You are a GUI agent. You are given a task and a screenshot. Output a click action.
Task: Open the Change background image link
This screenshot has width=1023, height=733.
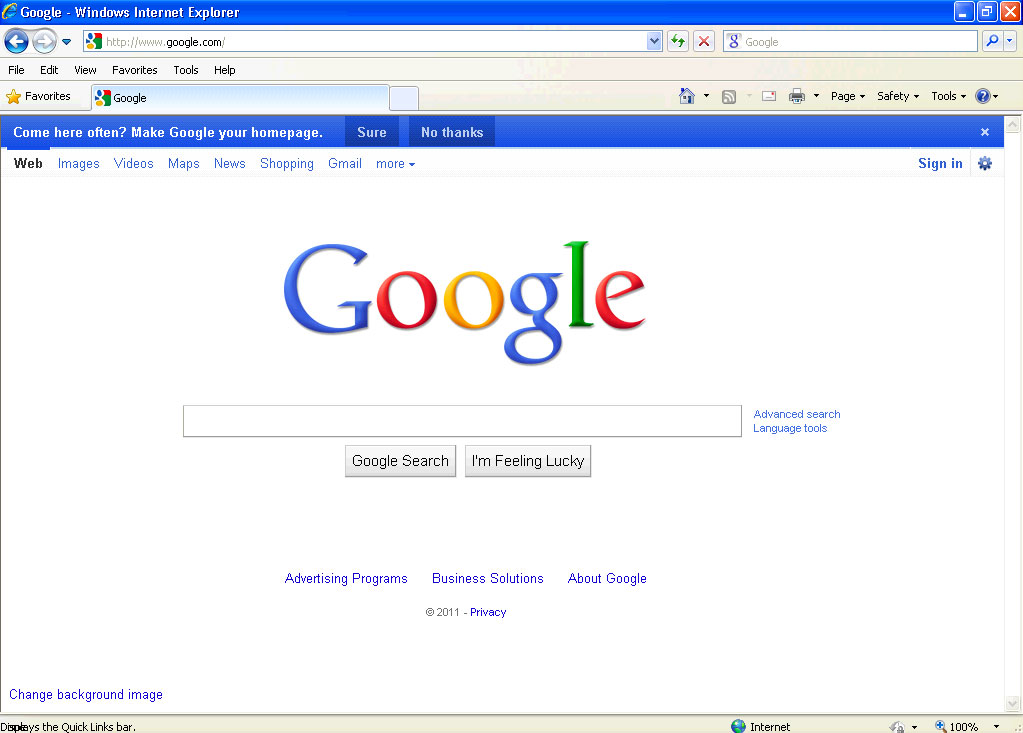(x=85, y=694)
